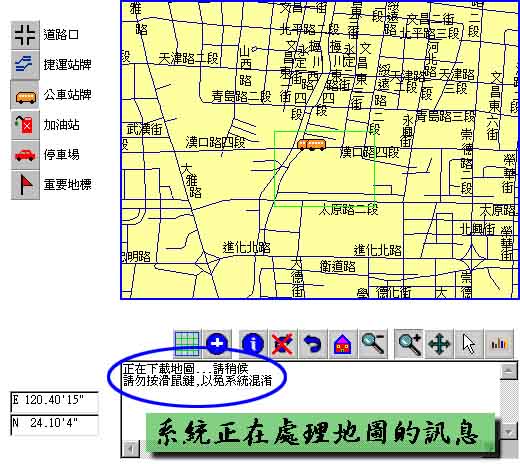This screenshot has width=520, height=464.
Task: Click the blue undo arrow icon
Action: pos(313,344)
